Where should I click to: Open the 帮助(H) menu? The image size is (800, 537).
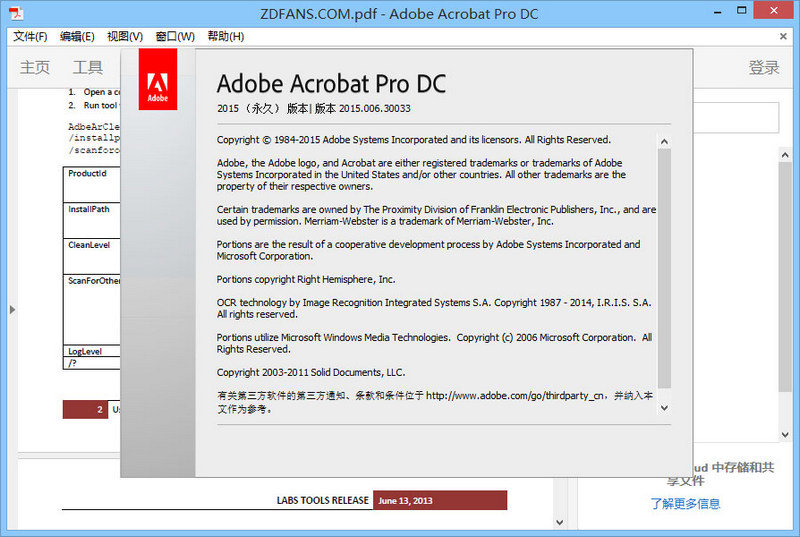(225, 37)
